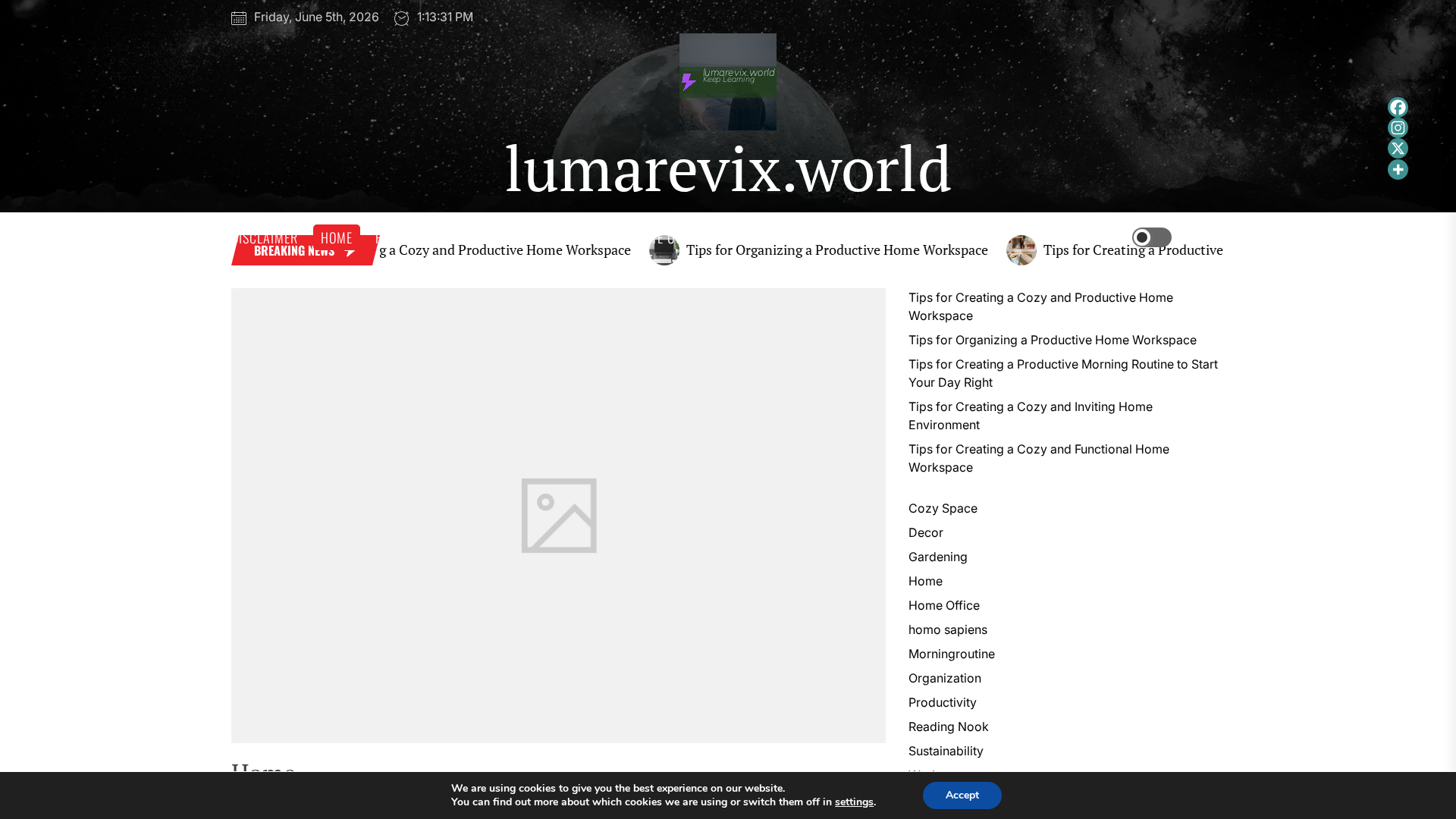This screenshot has width=1456, height=819.
Task: Click the featured image placeholder
Action: click(558, 516)
